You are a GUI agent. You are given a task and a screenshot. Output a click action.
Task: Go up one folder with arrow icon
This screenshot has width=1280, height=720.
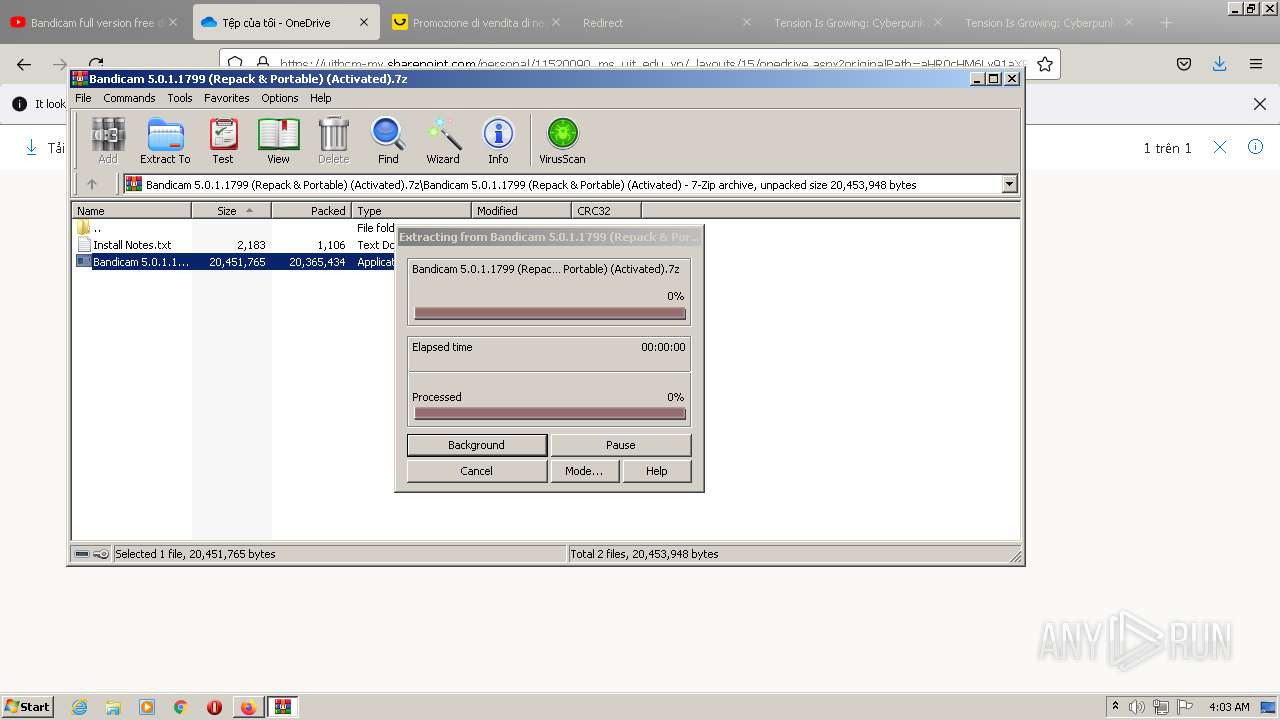92,184
